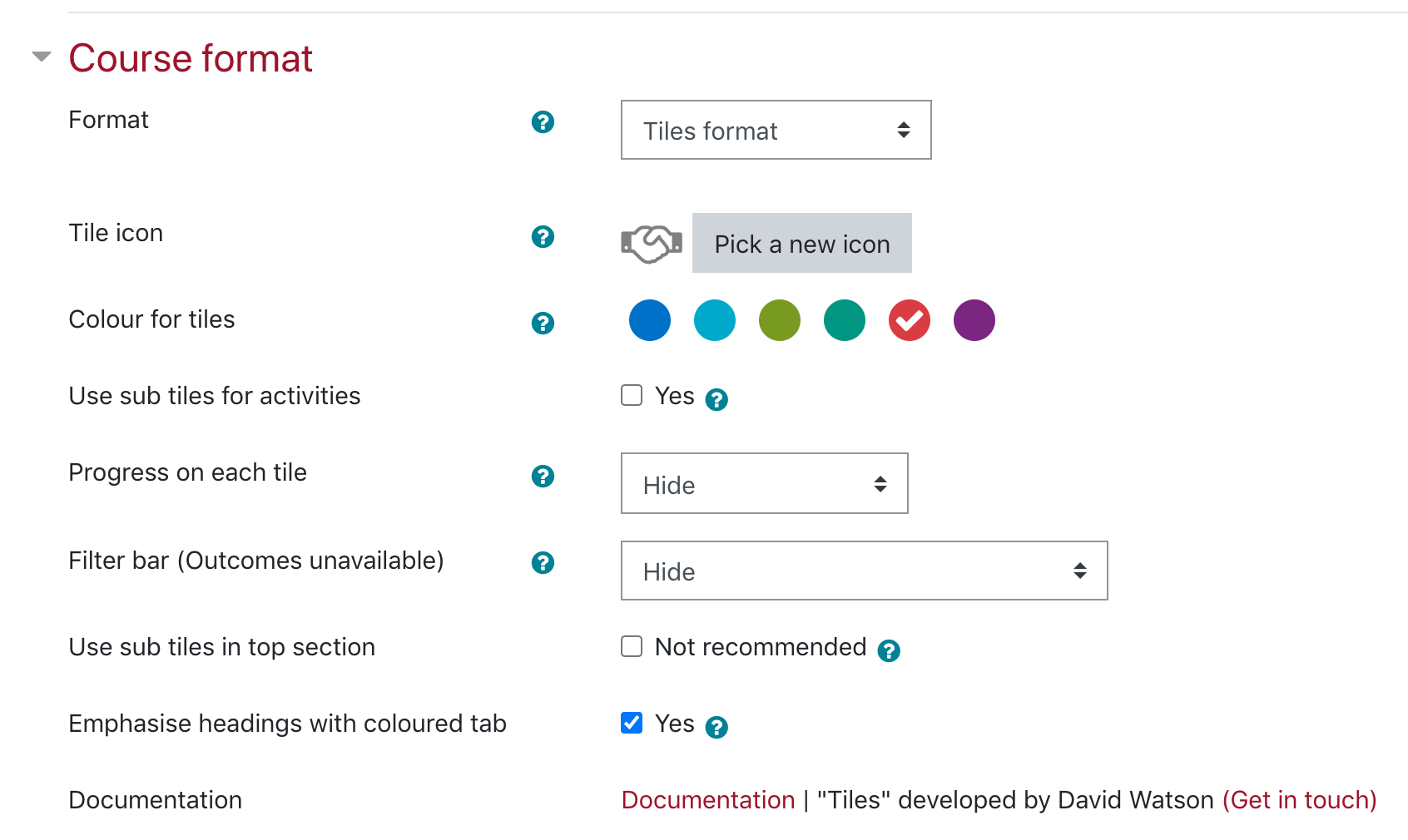The width and height of the screenshot is (1408, 840).
Task: Choose the dark blue tile colour
Action: tap(650, 320)
